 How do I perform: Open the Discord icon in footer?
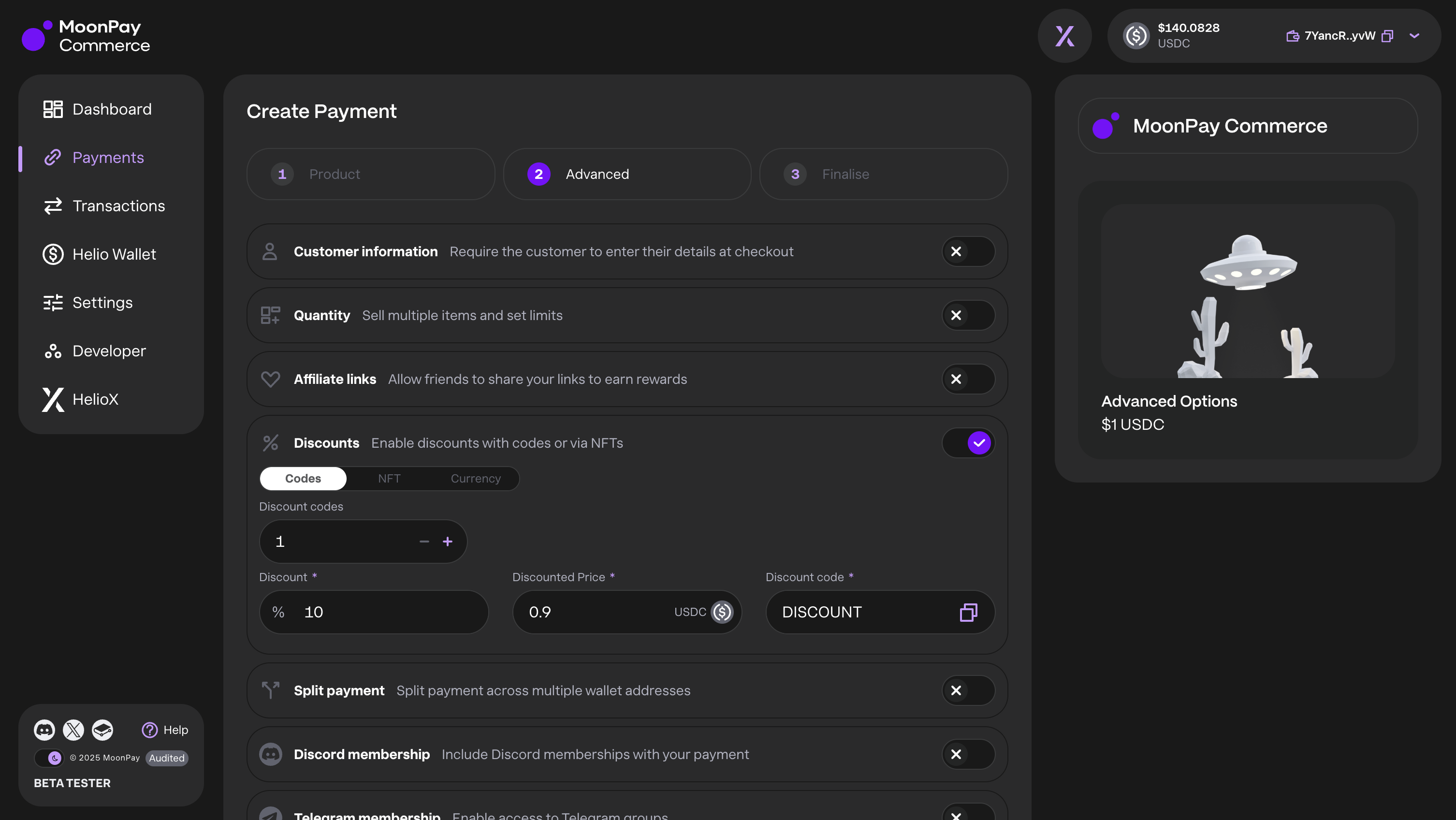tap(44, 730)
